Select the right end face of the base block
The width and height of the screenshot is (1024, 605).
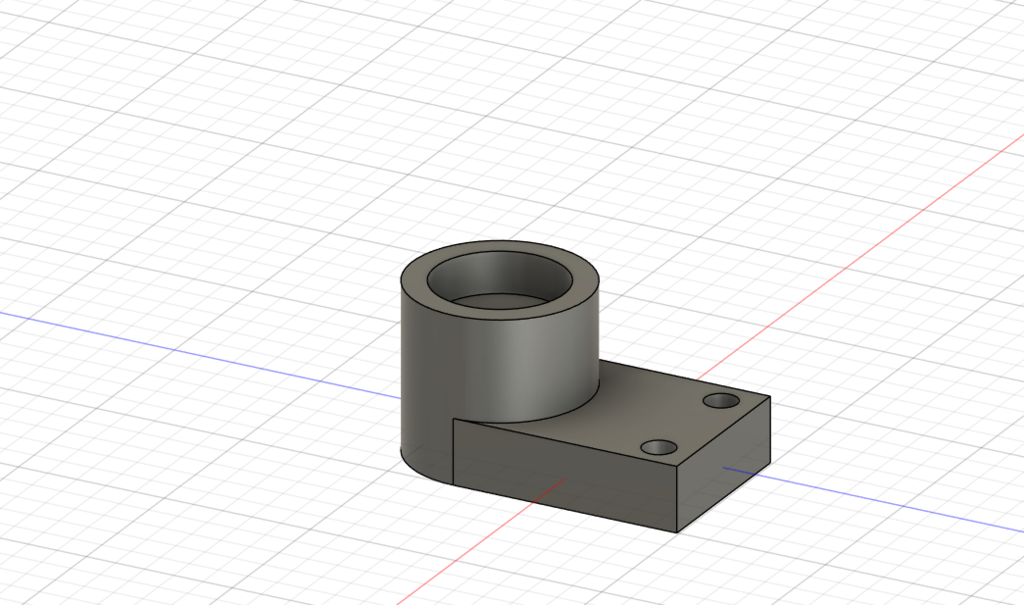coord(724,463)
